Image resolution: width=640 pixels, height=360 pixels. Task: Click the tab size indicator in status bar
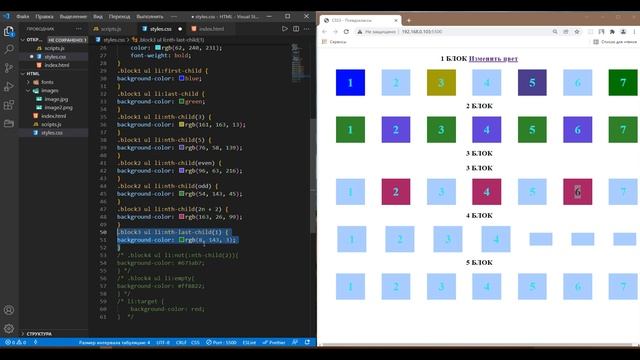pyautogui.click(x=115, y=342)
